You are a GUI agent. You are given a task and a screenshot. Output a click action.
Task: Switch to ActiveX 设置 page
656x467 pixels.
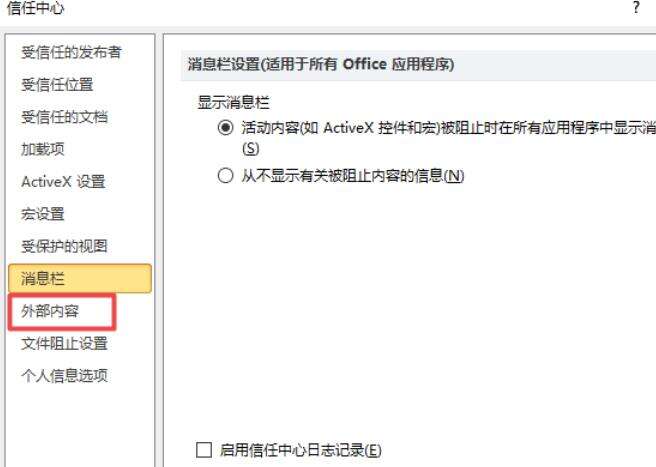[63, 182]
